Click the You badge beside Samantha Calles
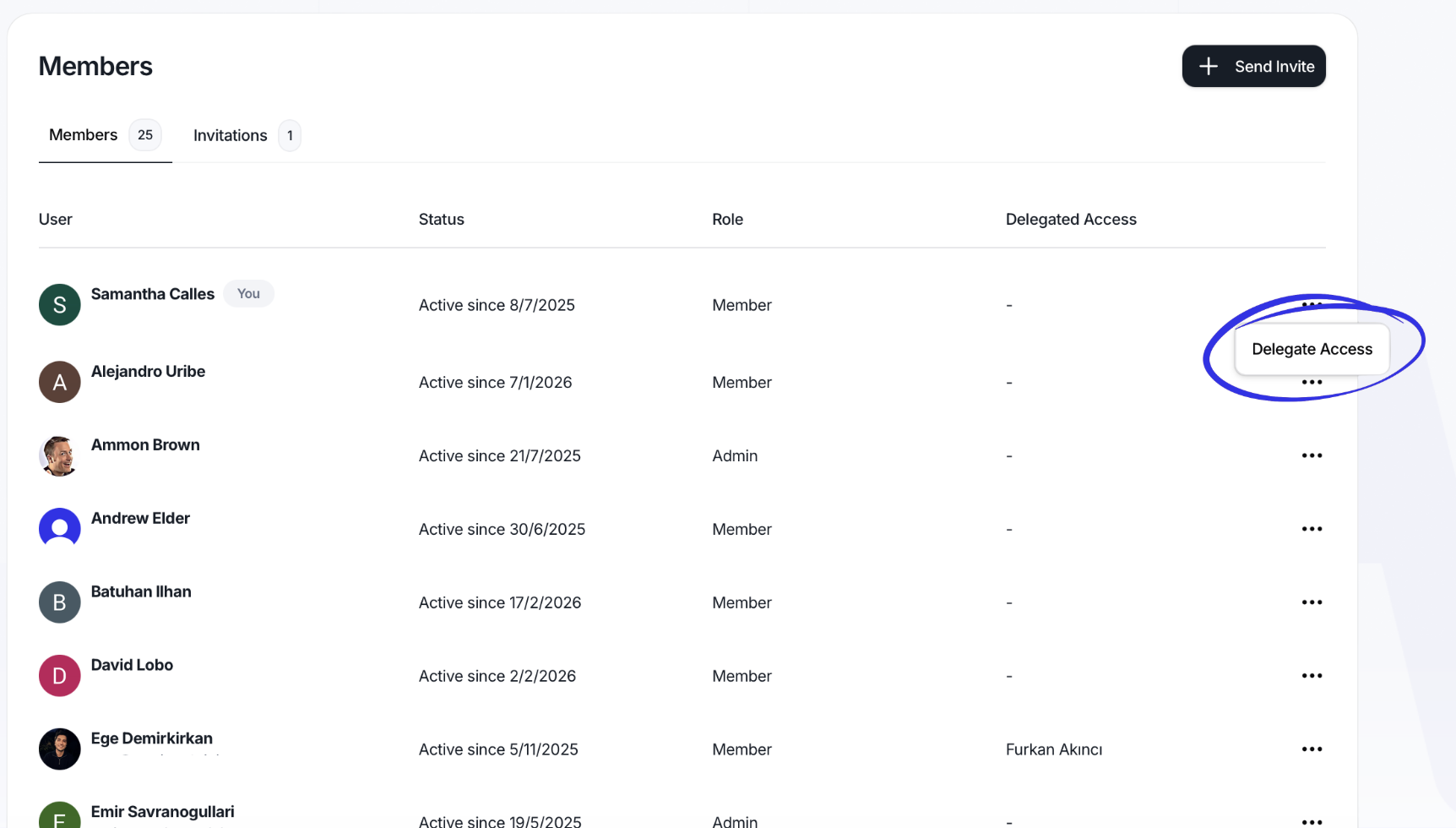 coord(248,294)
